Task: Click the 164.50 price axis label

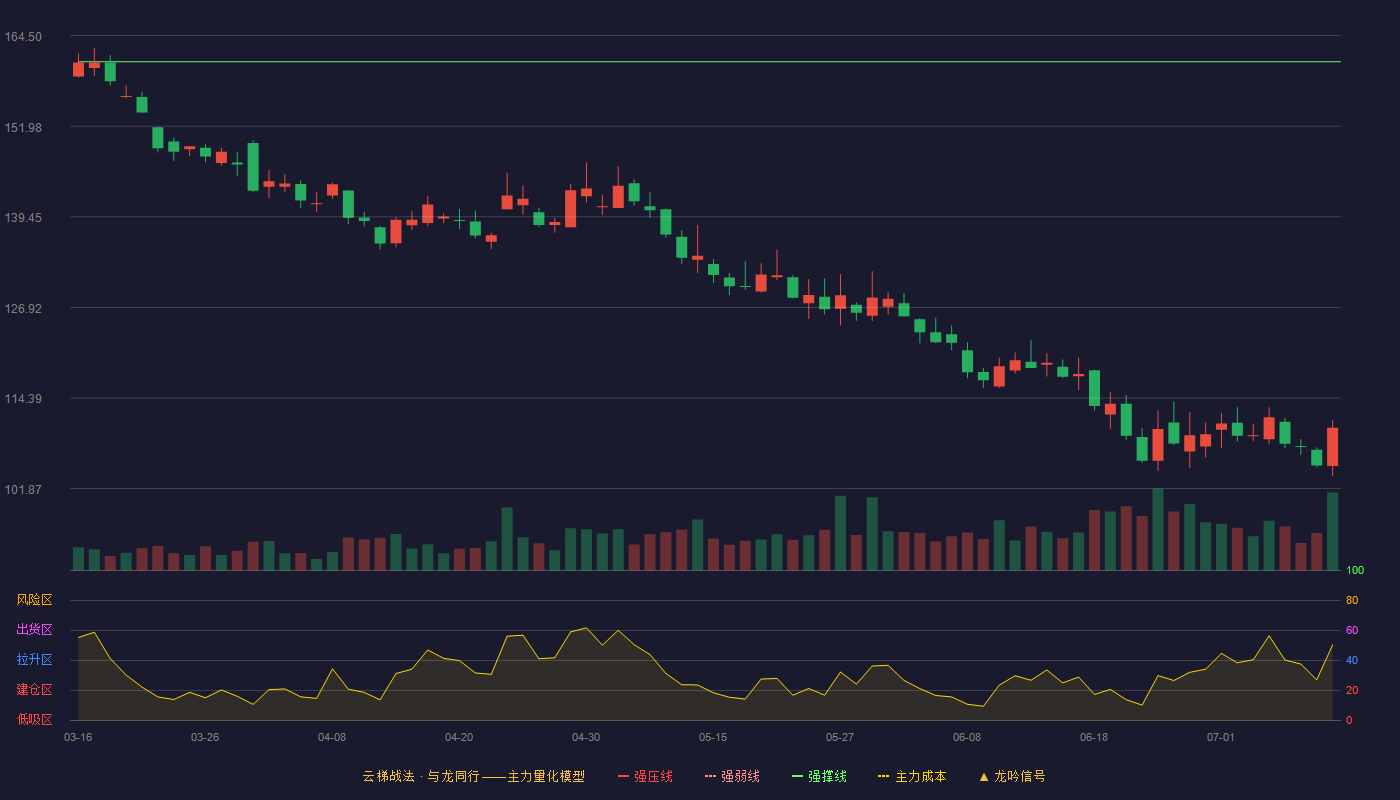Action: [23, 37]
